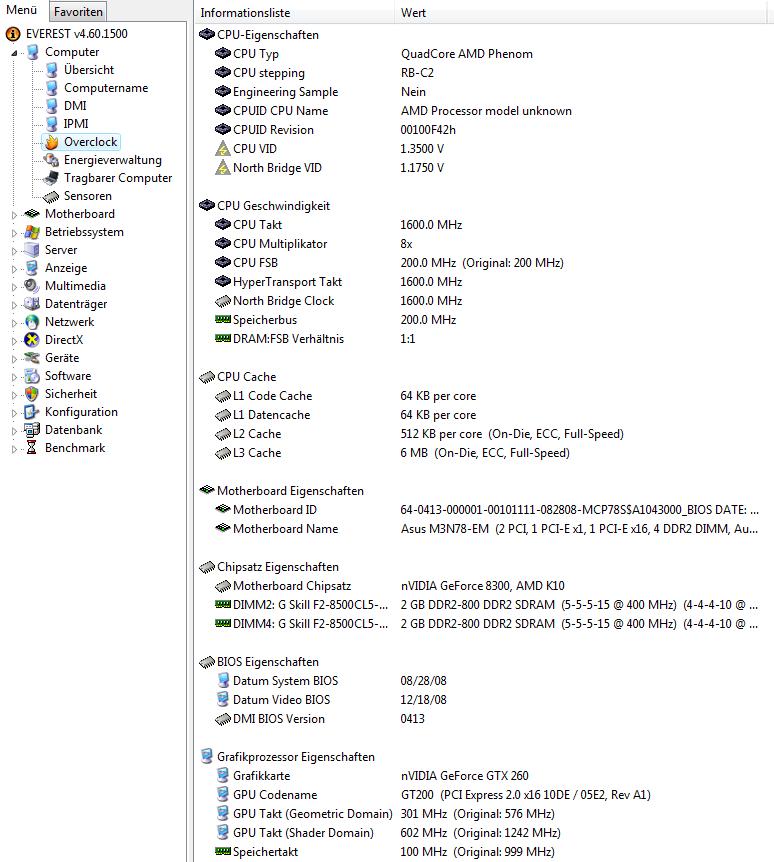Click the North Bridge VID voltage icon
Image resolution: width=774 pixels, height=862 pixels.
tap(223, 168)
